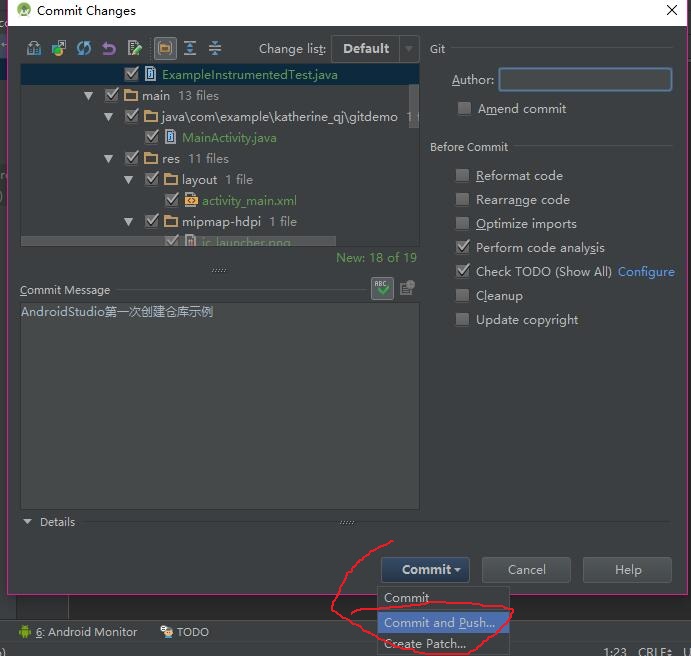Image resolution: width=691 pixels, height=656 pixels.
Task: Click the Collapse All icon
Action: click(x=215, y=48)
